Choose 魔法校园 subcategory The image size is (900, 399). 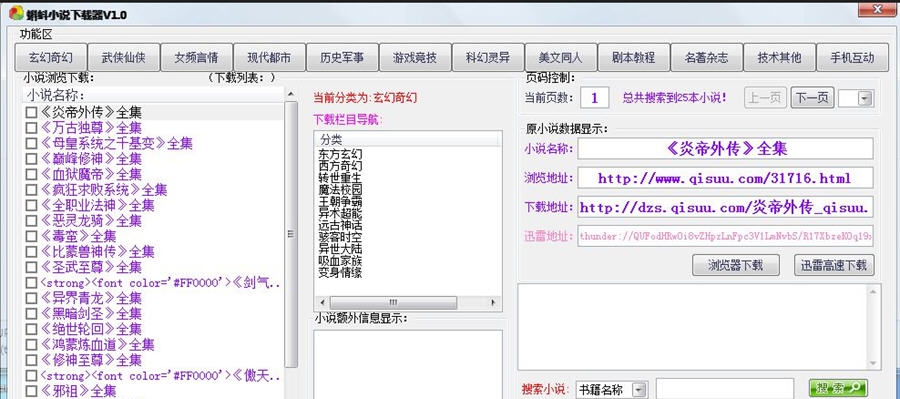coord(340,190)
